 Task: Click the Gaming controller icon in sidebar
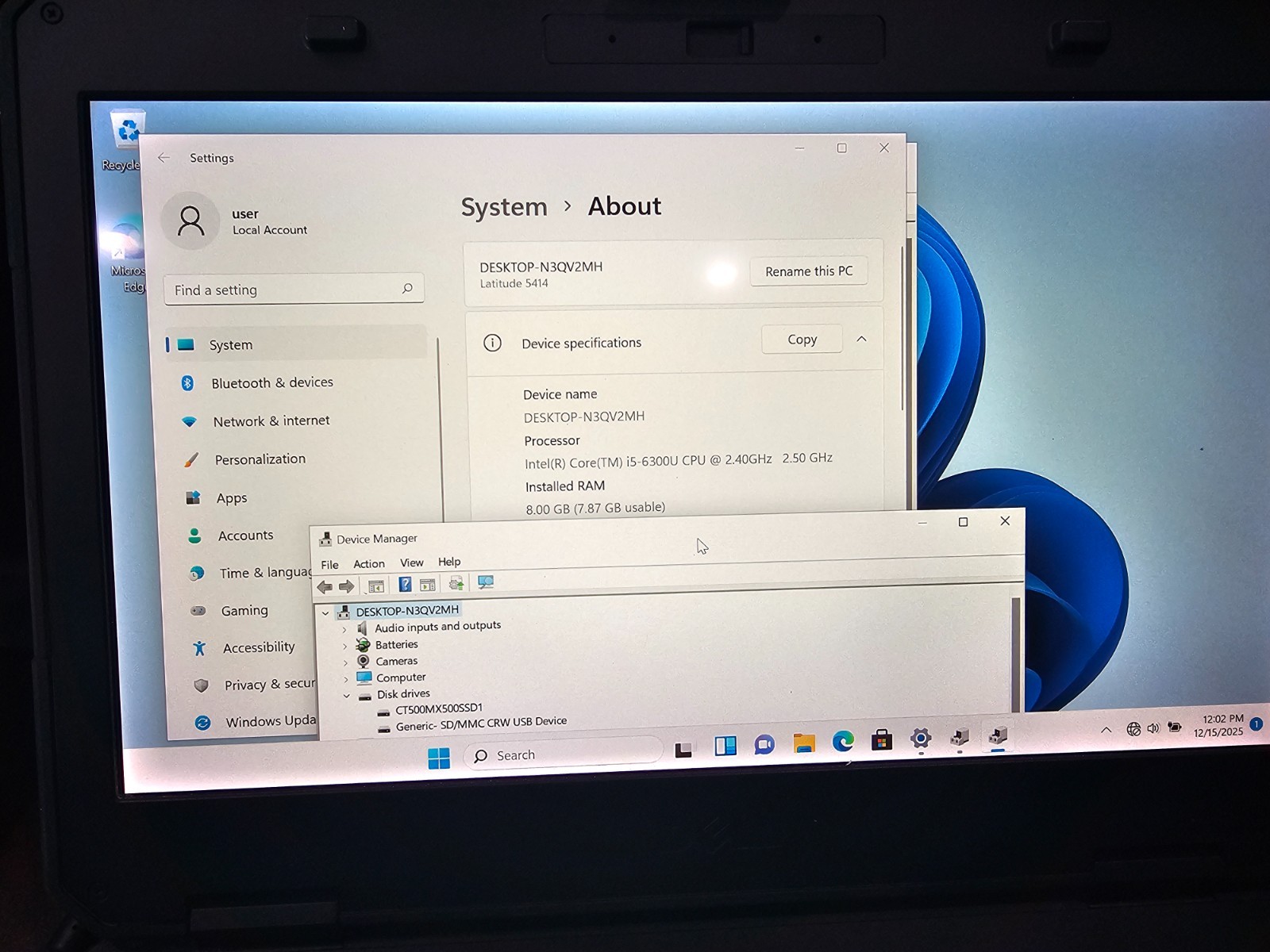pyautogui.click(x=198, y=611)
